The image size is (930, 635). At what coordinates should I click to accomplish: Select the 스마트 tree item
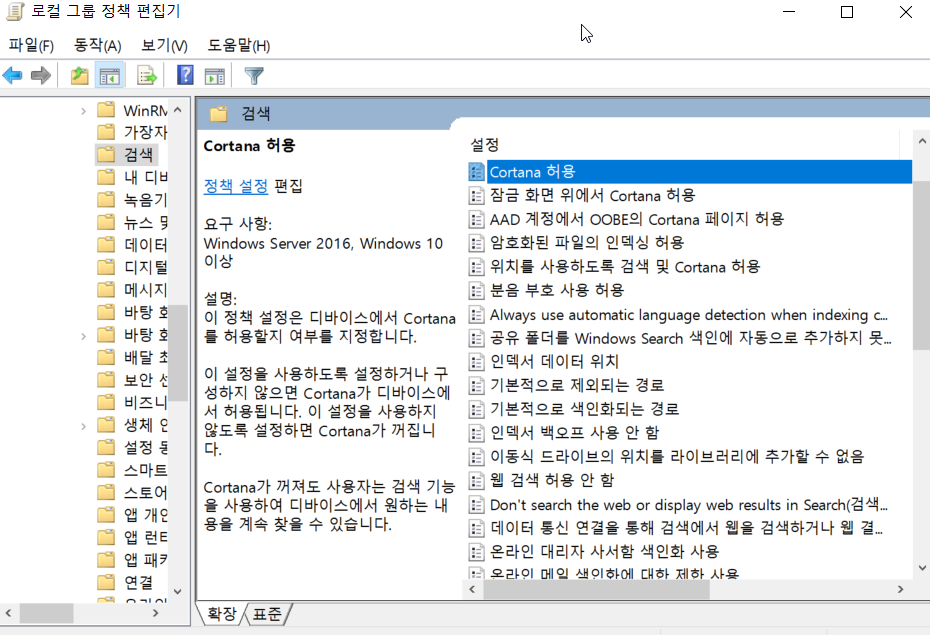tap(145, 470)
